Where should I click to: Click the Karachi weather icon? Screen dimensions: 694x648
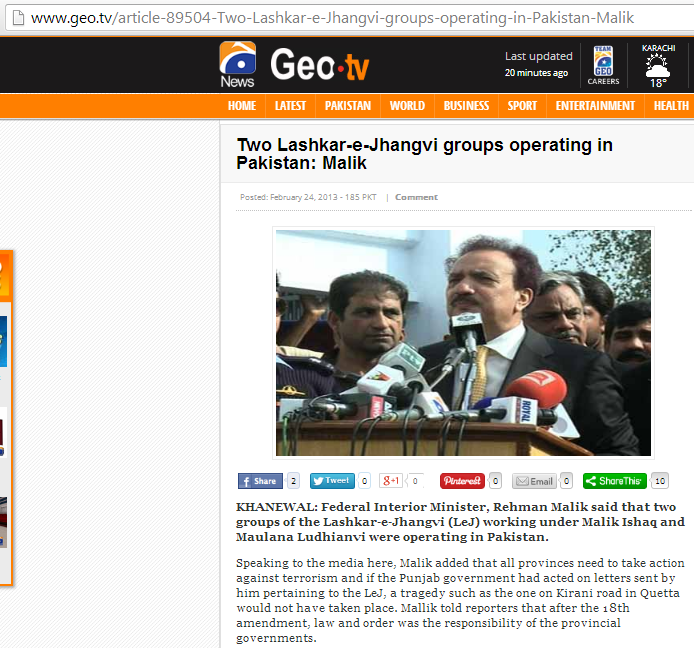tap(658, 67)
